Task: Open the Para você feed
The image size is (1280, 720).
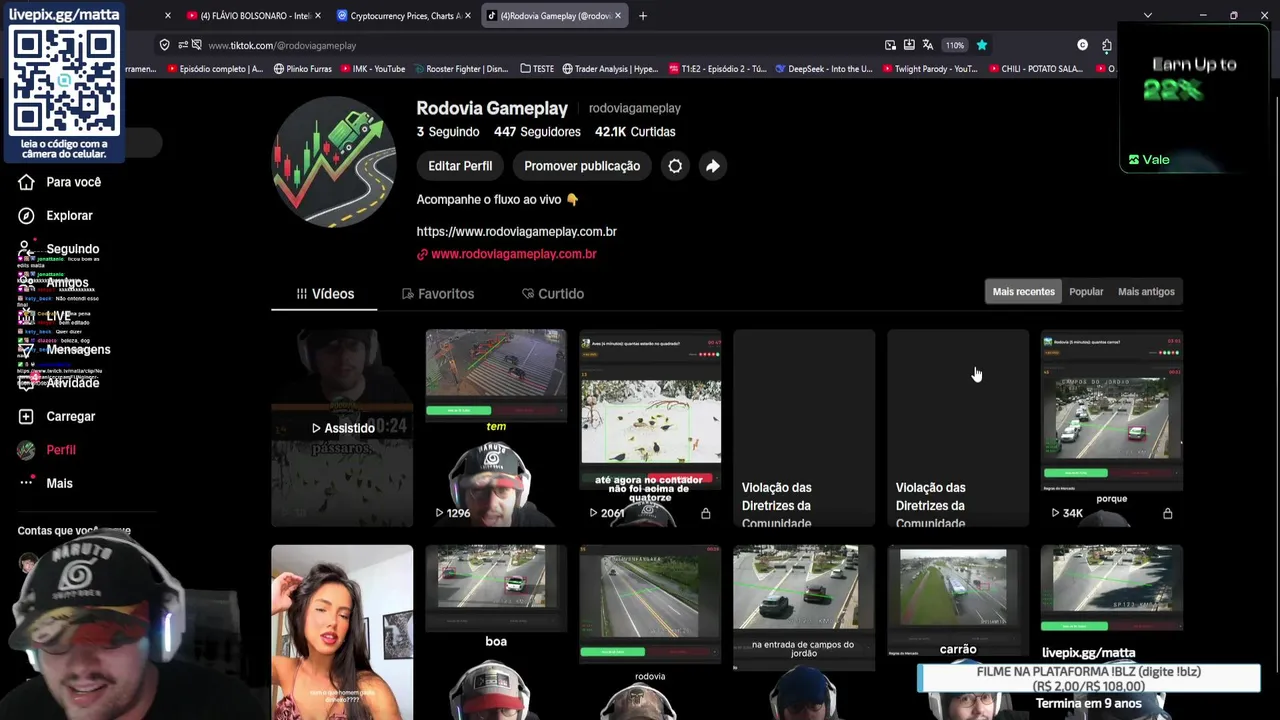Action: click(x=60, y=182)
